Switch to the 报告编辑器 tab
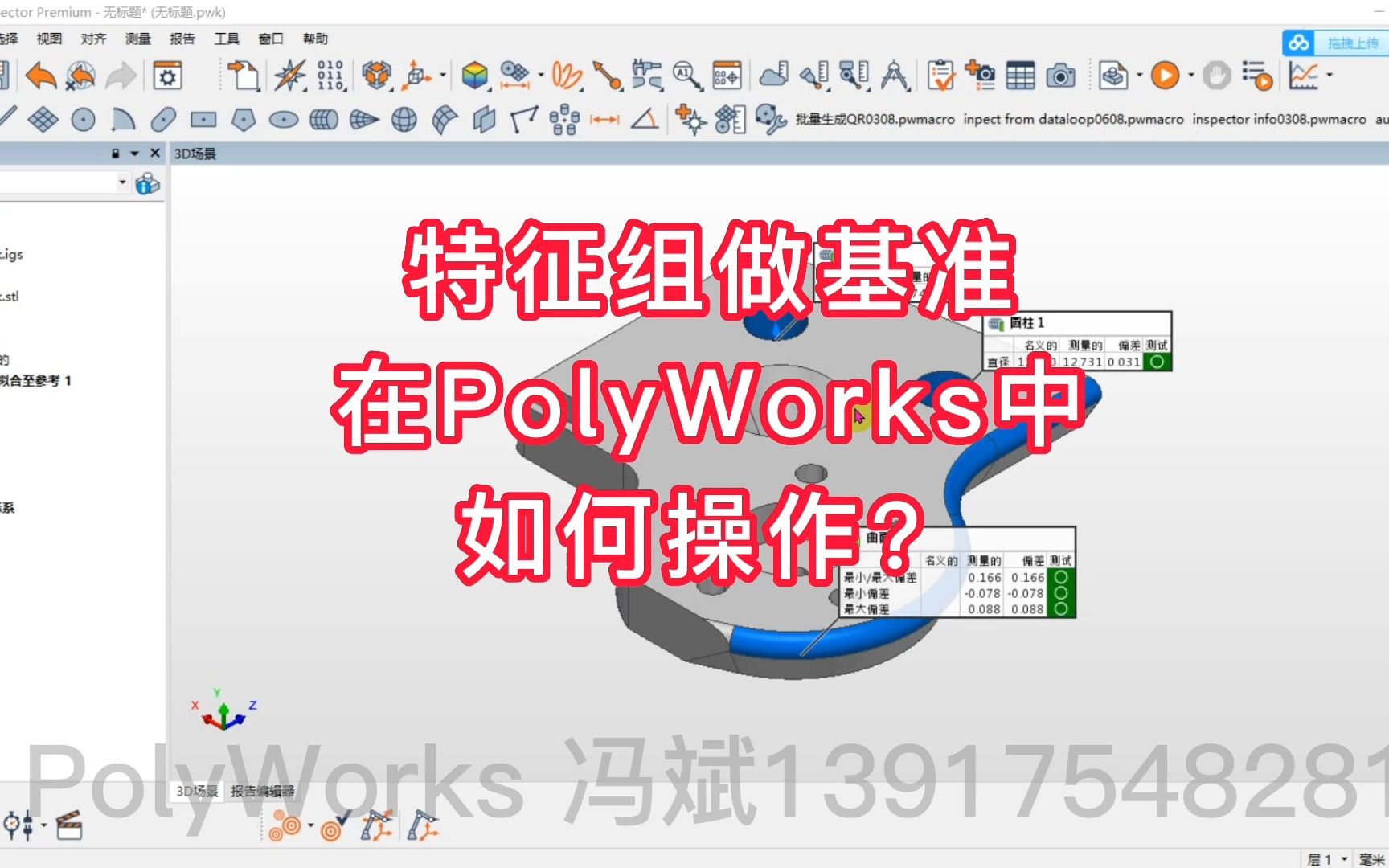1389x868 pixels. click(262, 791)
